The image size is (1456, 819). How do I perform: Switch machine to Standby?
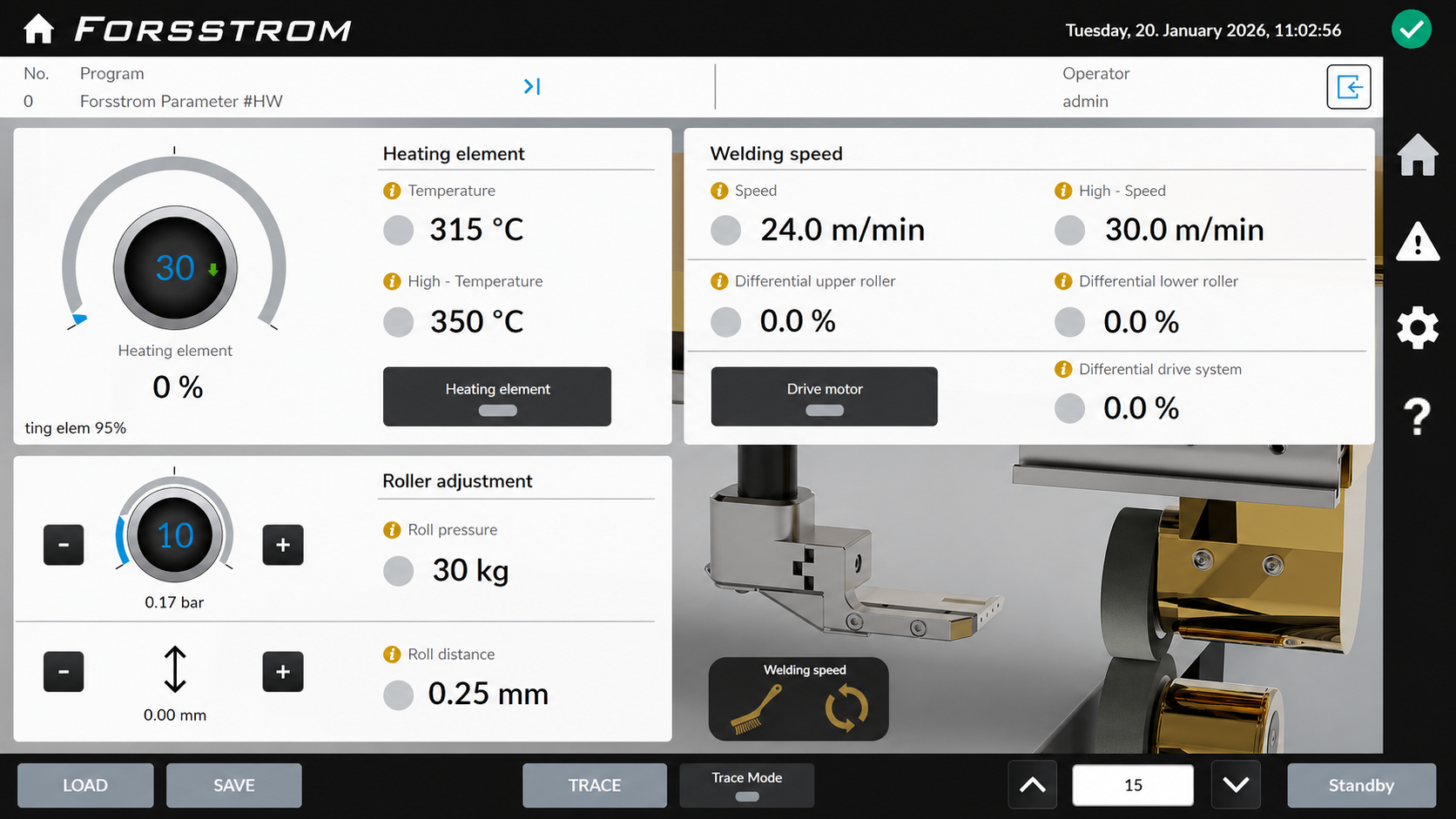(1360, 785)
